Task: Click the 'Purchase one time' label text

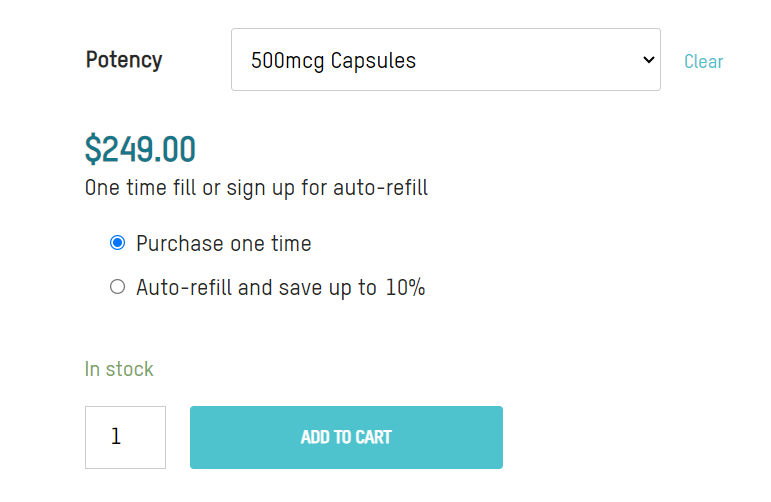Action: [224, 244]
